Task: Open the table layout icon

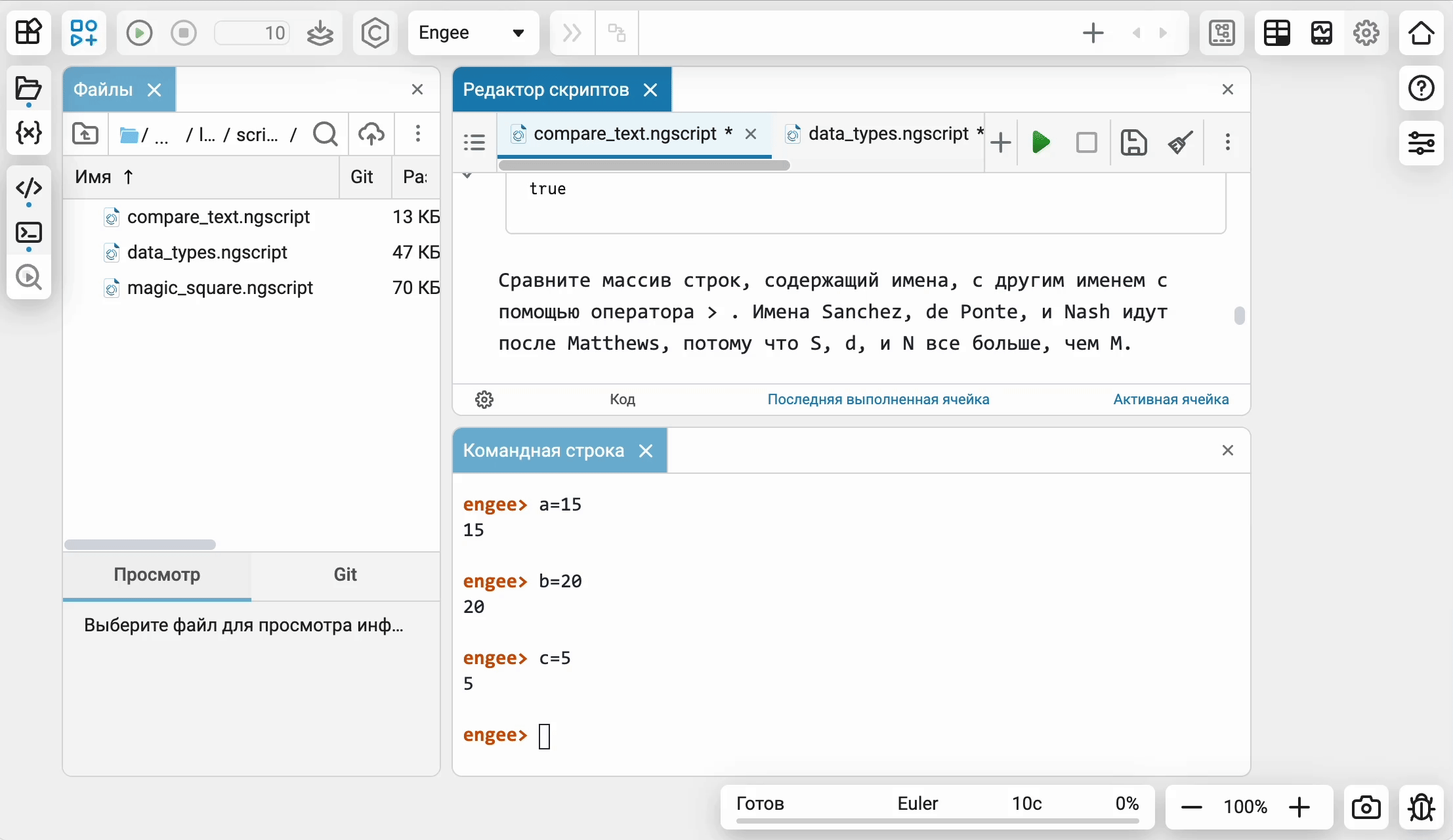Action: pos(1277,32)
